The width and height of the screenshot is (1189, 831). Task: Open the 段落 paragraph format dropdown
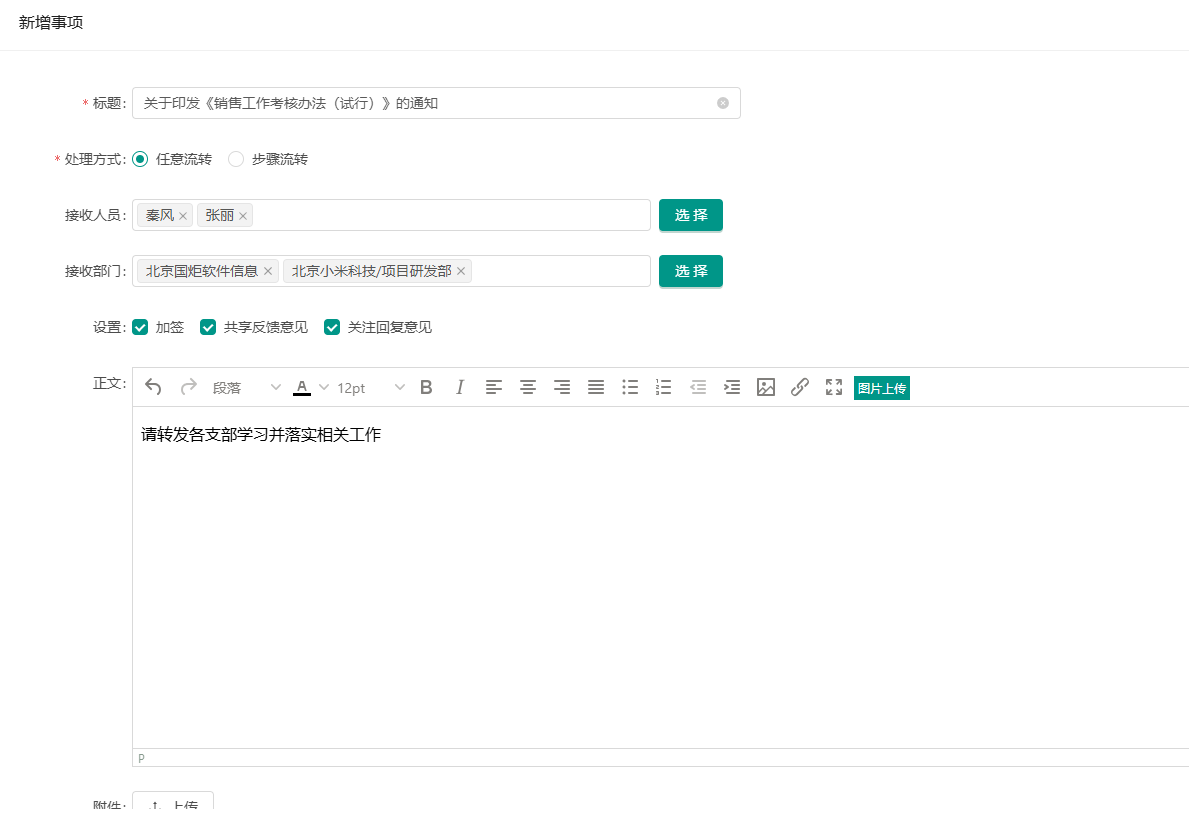tap(246, 387)
